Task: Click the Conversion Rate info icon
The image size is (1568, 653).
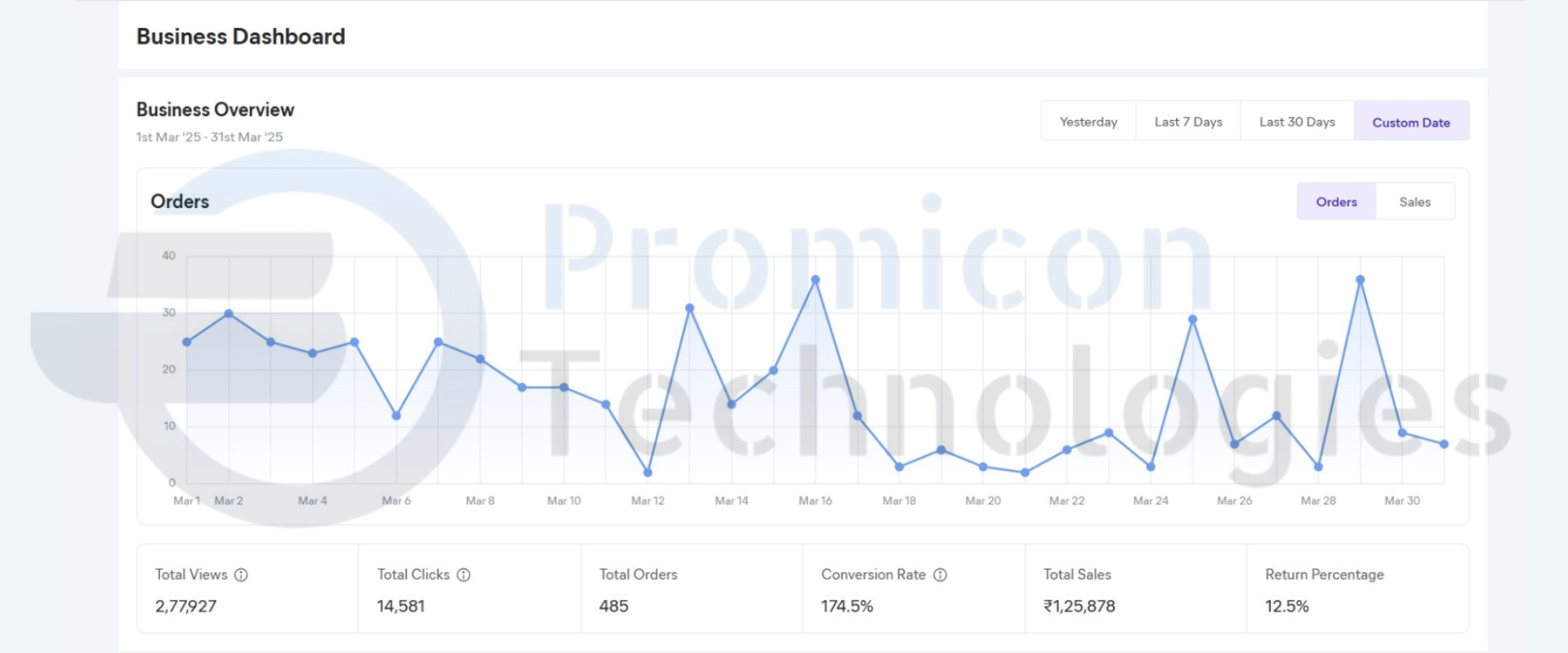Action: coord(940,575)
